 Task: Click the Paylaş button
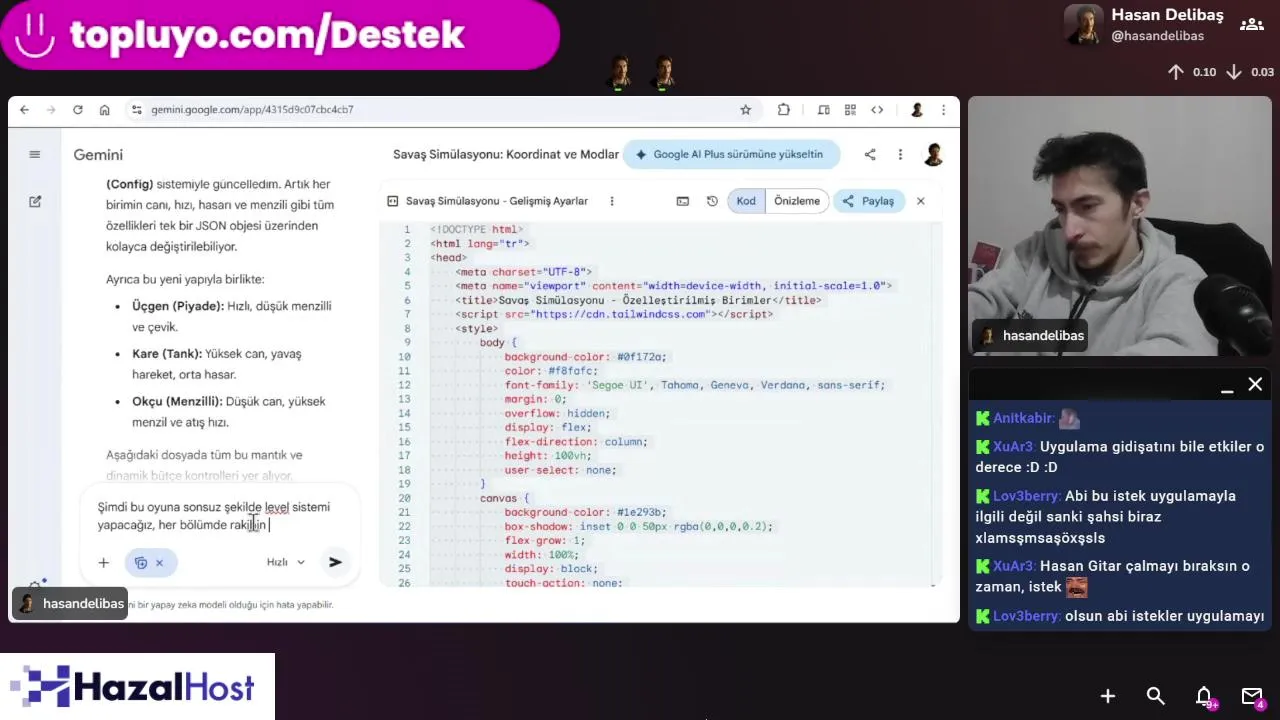[868, 201]
